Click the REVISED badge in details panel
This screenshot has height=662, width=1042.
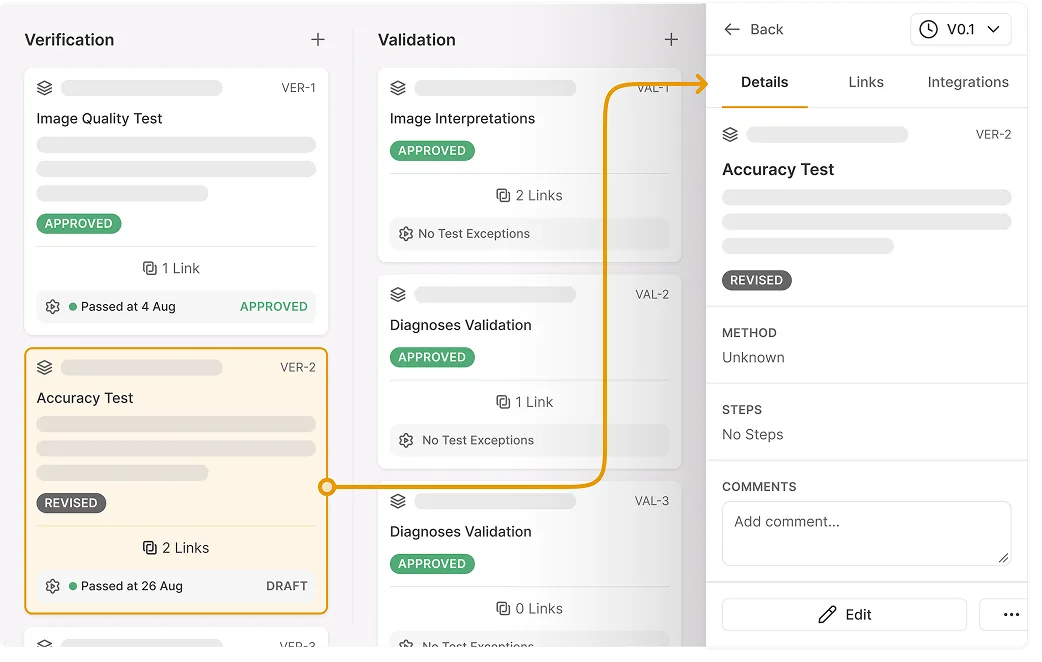pyautogui.click(x=757, y=280)
